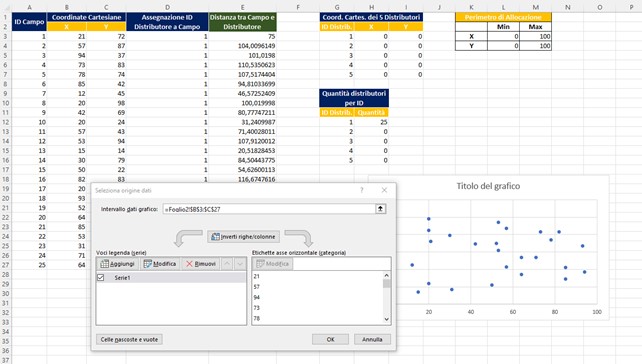Select cell with value 31,2409987
The image size is (642, 364).
242,122
